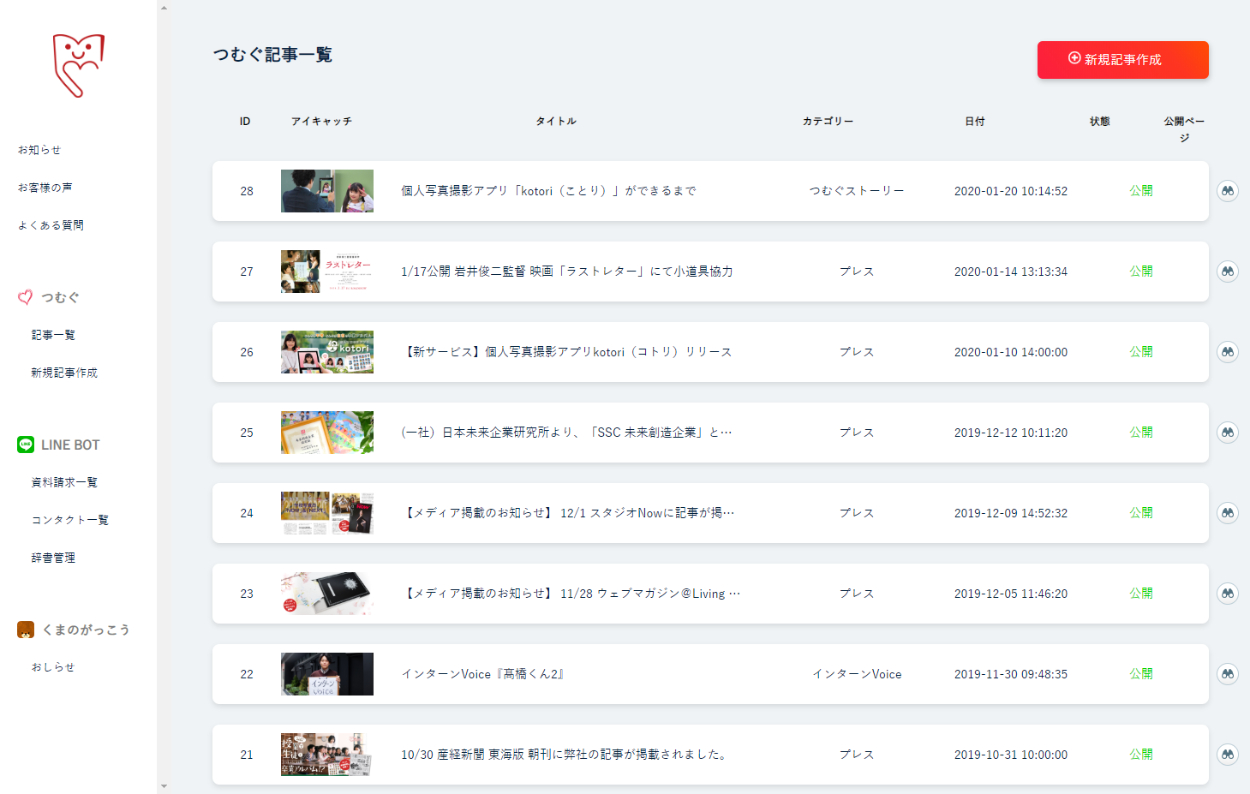Open 資料請求一覧 under LINE BOT
This screenshot has width=1250, height=794.
[64, 482]
